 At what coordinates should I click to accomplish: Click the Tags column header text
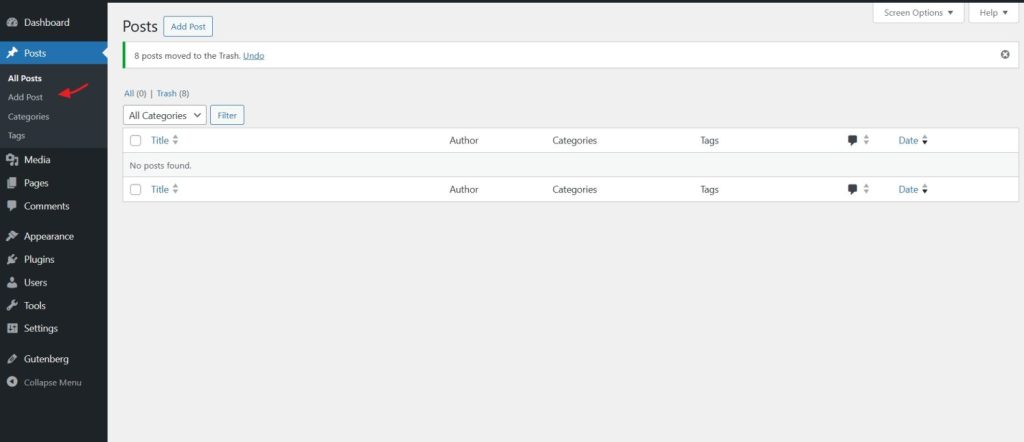click(709, 140)
